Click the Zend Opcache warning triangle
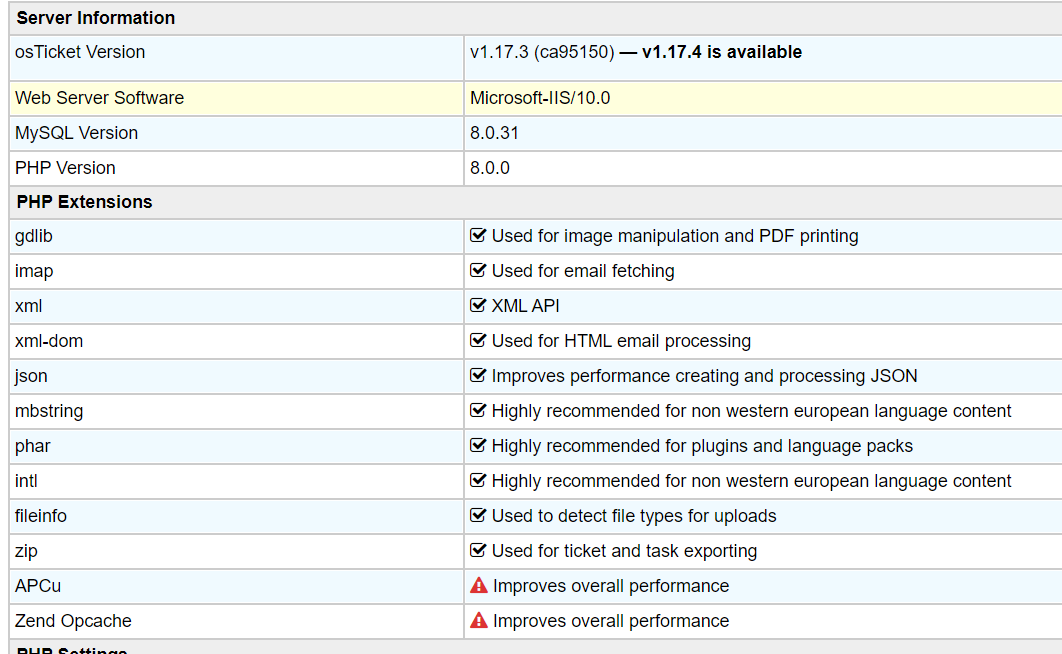 [479, 621]
